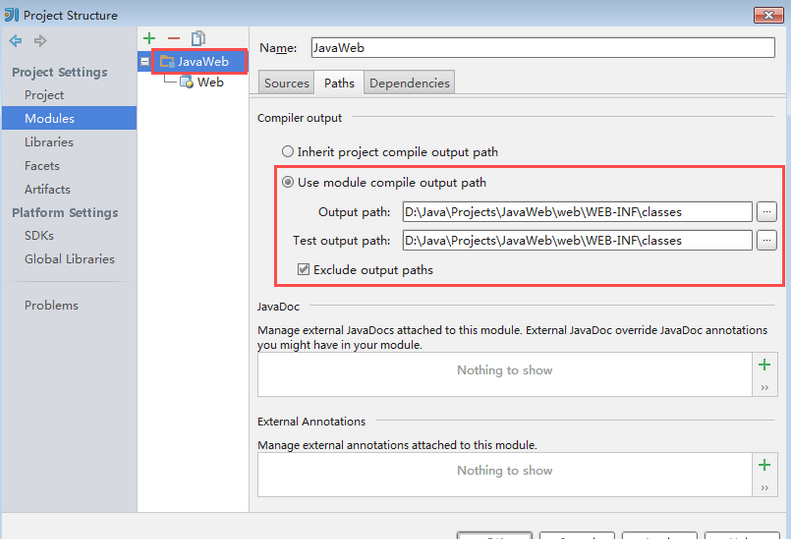
Task: Open SDKs platform settings
Action: pos(39,236)
